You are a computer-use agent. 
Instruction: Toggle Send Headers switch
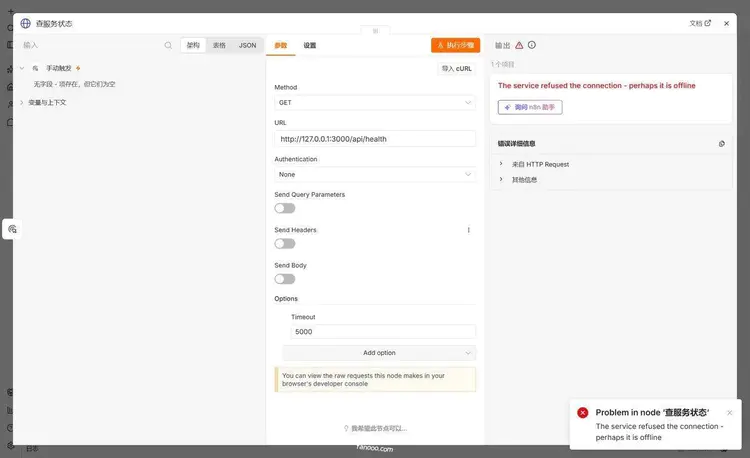click(x=285, y=244)
